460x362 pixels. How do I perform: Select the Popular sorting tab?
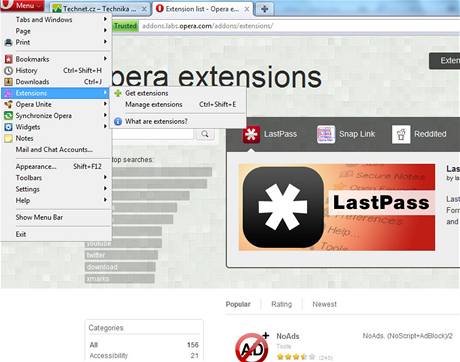coord(238,304)
